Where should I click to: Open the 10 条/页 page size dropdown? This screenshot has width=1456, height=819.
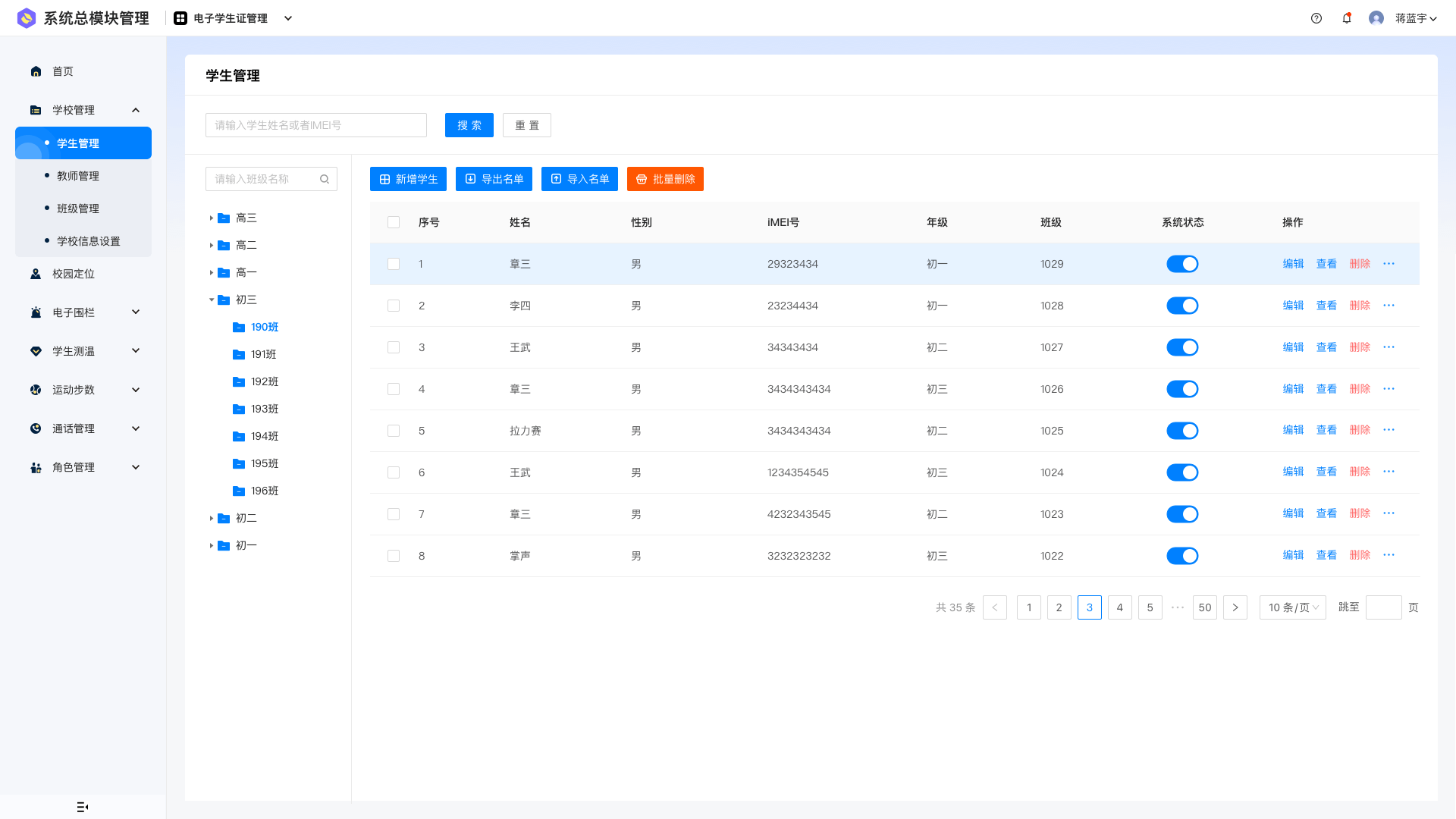(1292, 607)
